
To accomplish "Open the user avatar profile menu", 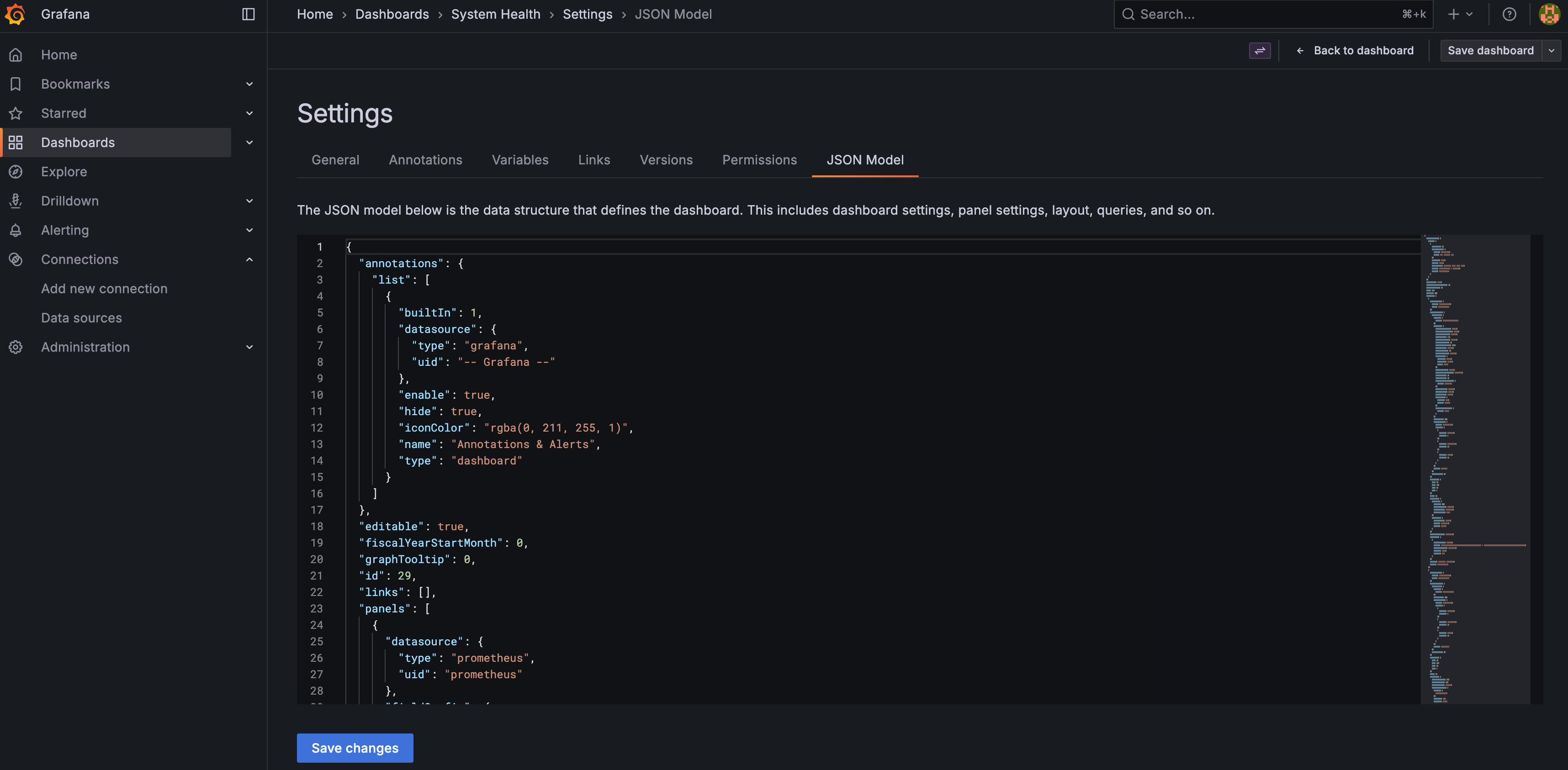I will coord(1548,14).
